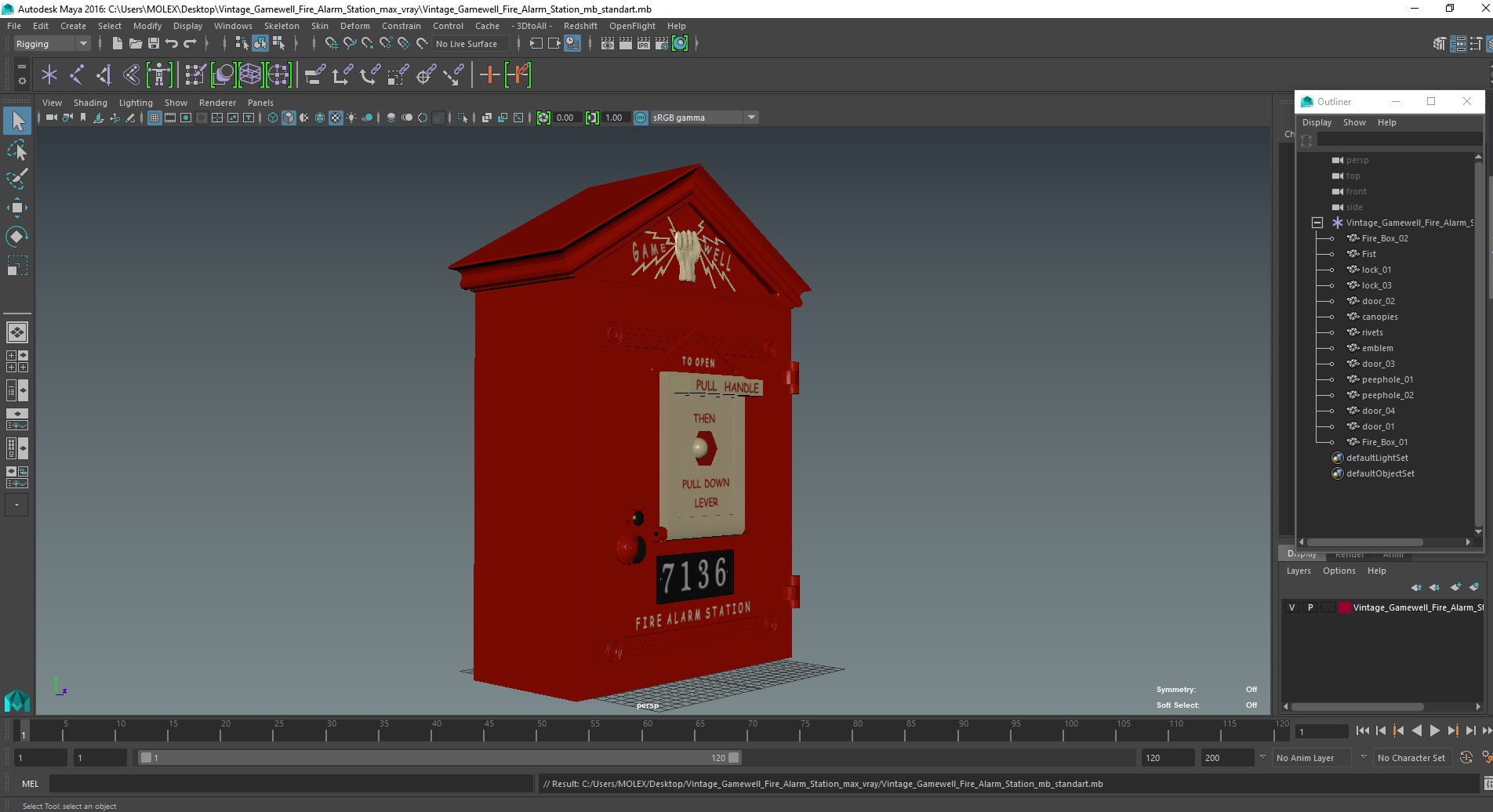
Task: Collapse the Vintage_Gamewell_Fire_Alarm group in Outliner
Action: (1317, 223)
